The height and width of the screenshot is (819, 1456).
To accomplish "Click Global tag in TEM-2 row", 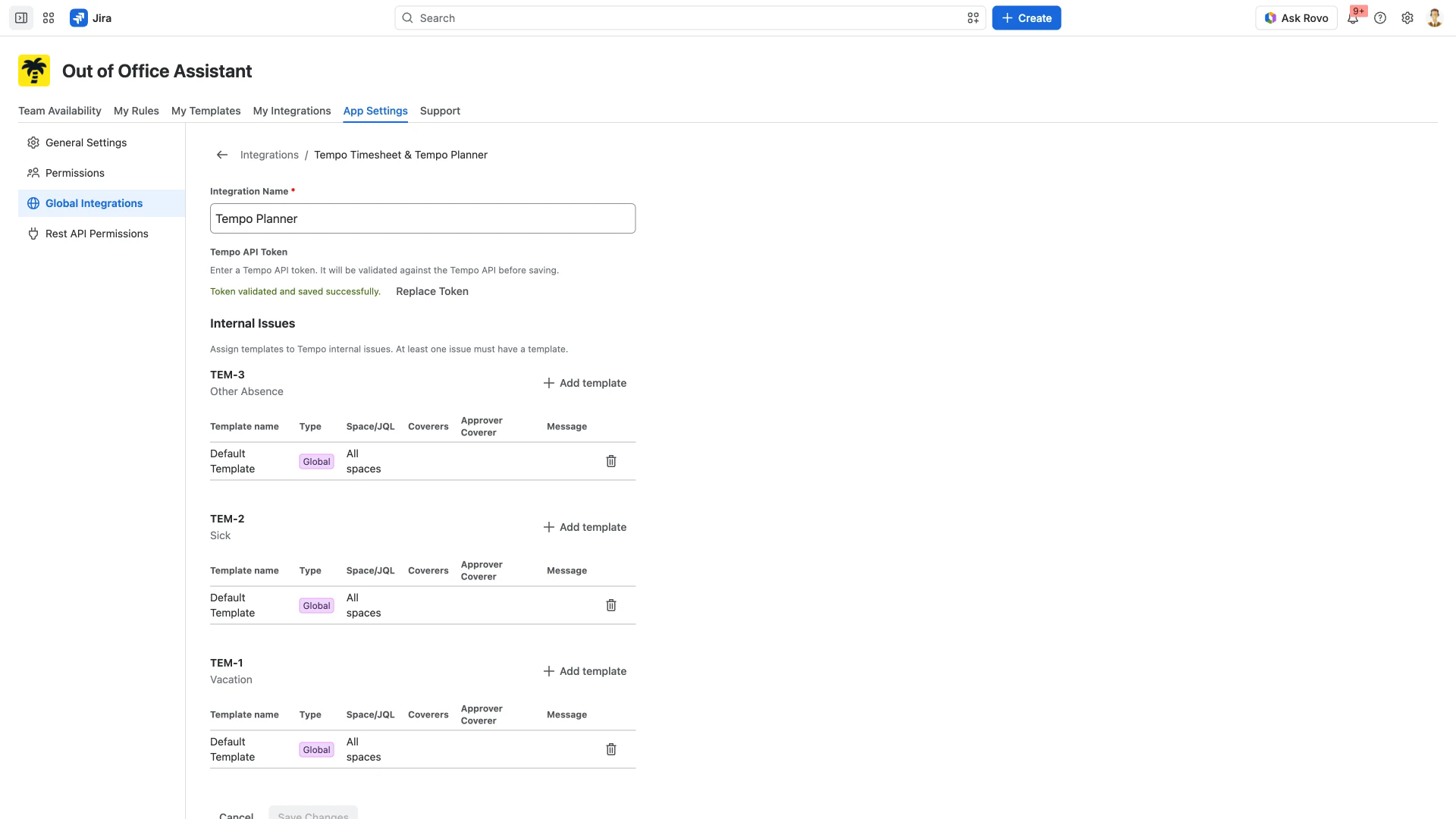I will coord(316,606).
